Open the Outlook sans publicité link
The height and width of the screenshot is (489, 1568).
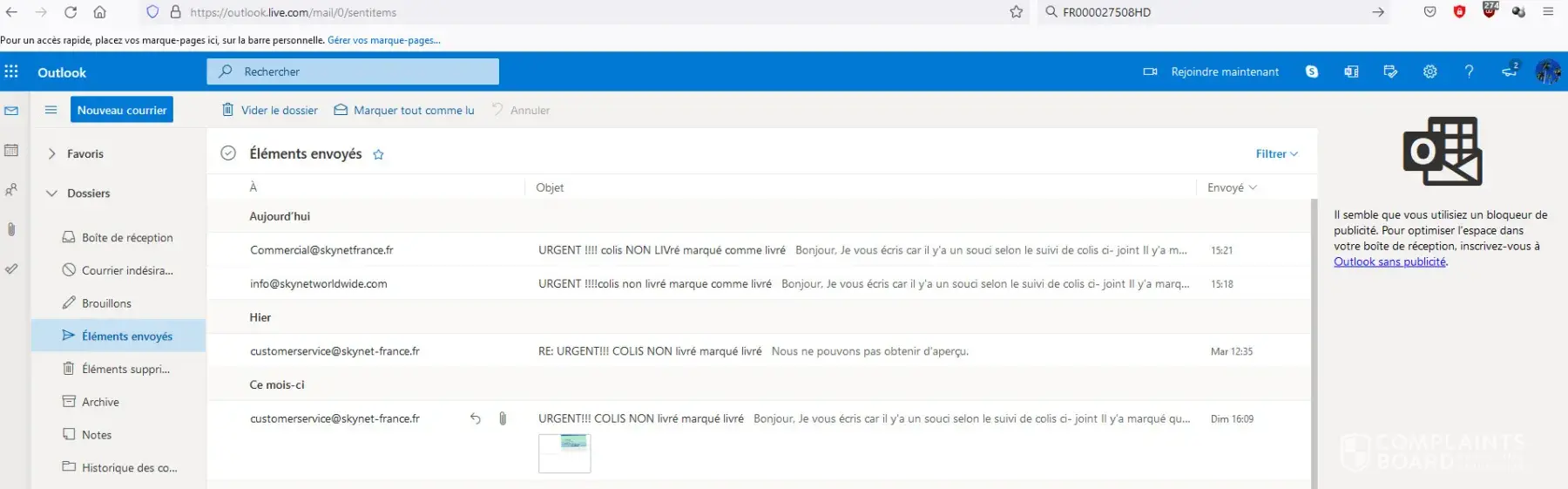pyautogui.click(x=1389, y=261)
